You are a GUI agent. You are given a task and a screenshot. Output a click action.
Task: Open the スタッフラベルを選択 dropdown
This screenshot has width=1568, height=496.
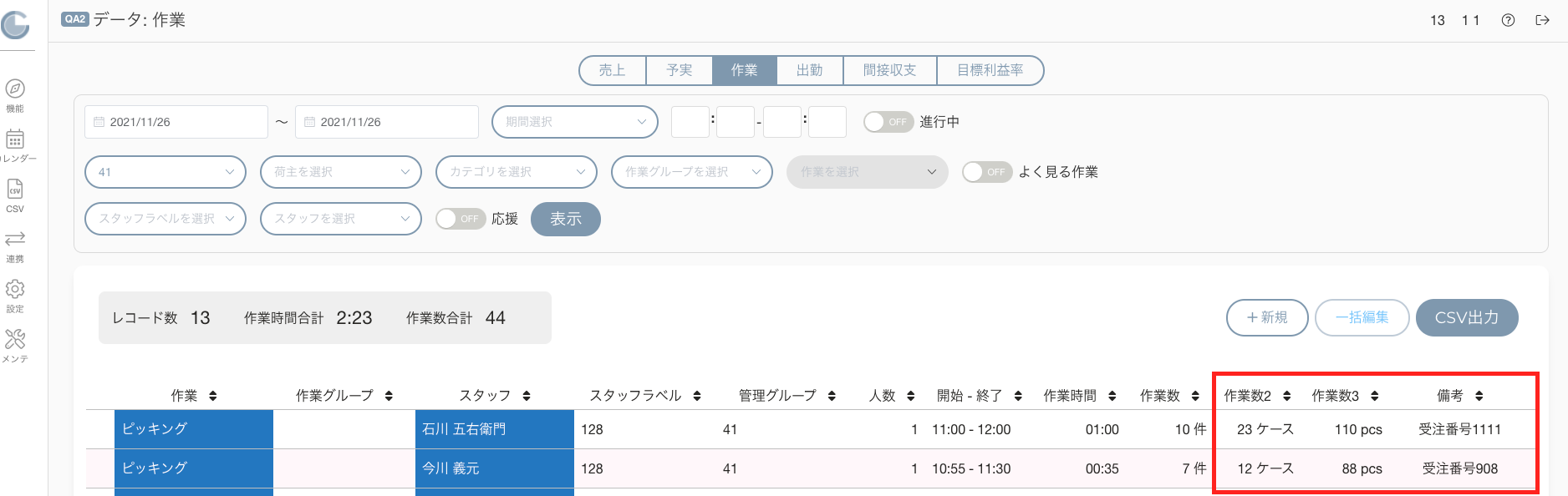(x=165, y=219)
